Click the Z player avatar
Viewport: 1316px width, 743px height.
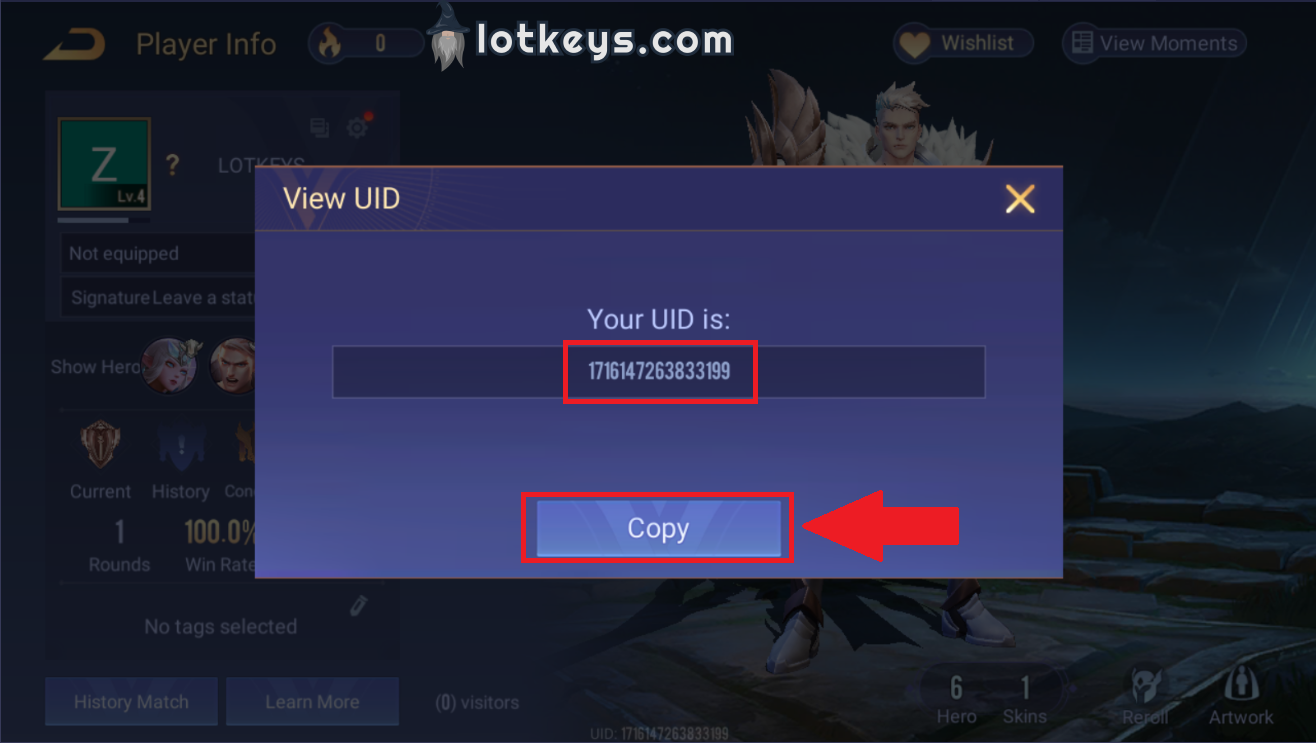coord(104,164)
